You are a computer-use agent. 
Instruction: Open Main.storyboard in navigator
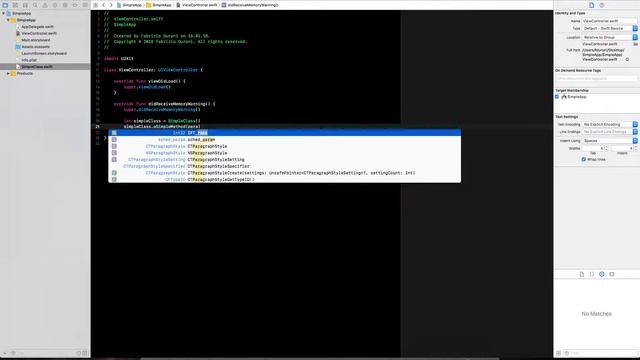click(36, 40)
